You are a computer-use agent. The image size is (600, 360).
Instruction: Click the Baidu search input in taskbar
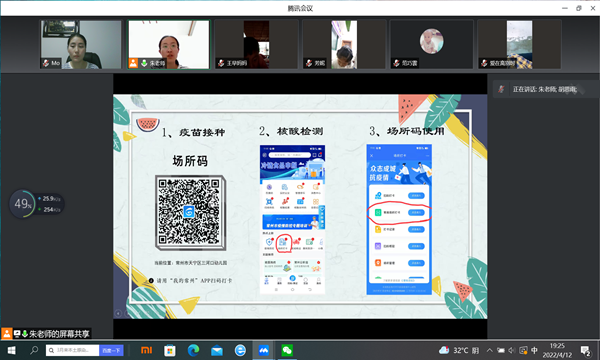(73, 350)
